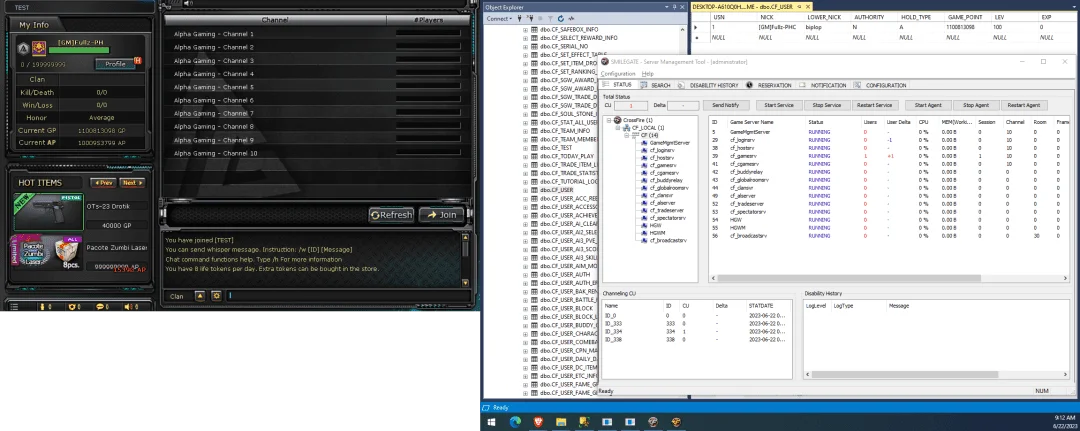Collapse the CrossFire (1) tree node

coord(610,120)
